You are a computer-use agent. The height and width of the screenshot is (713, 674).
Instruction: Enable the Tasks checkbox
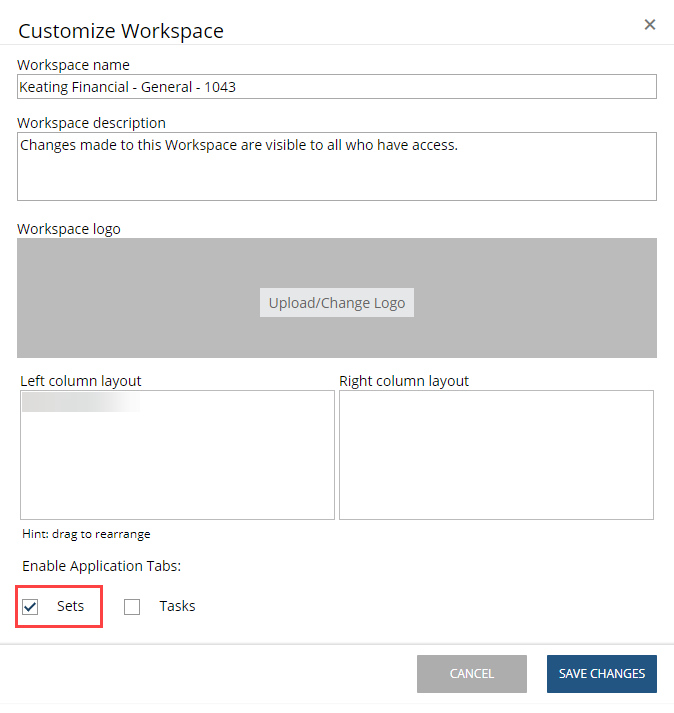coord(132,607)
